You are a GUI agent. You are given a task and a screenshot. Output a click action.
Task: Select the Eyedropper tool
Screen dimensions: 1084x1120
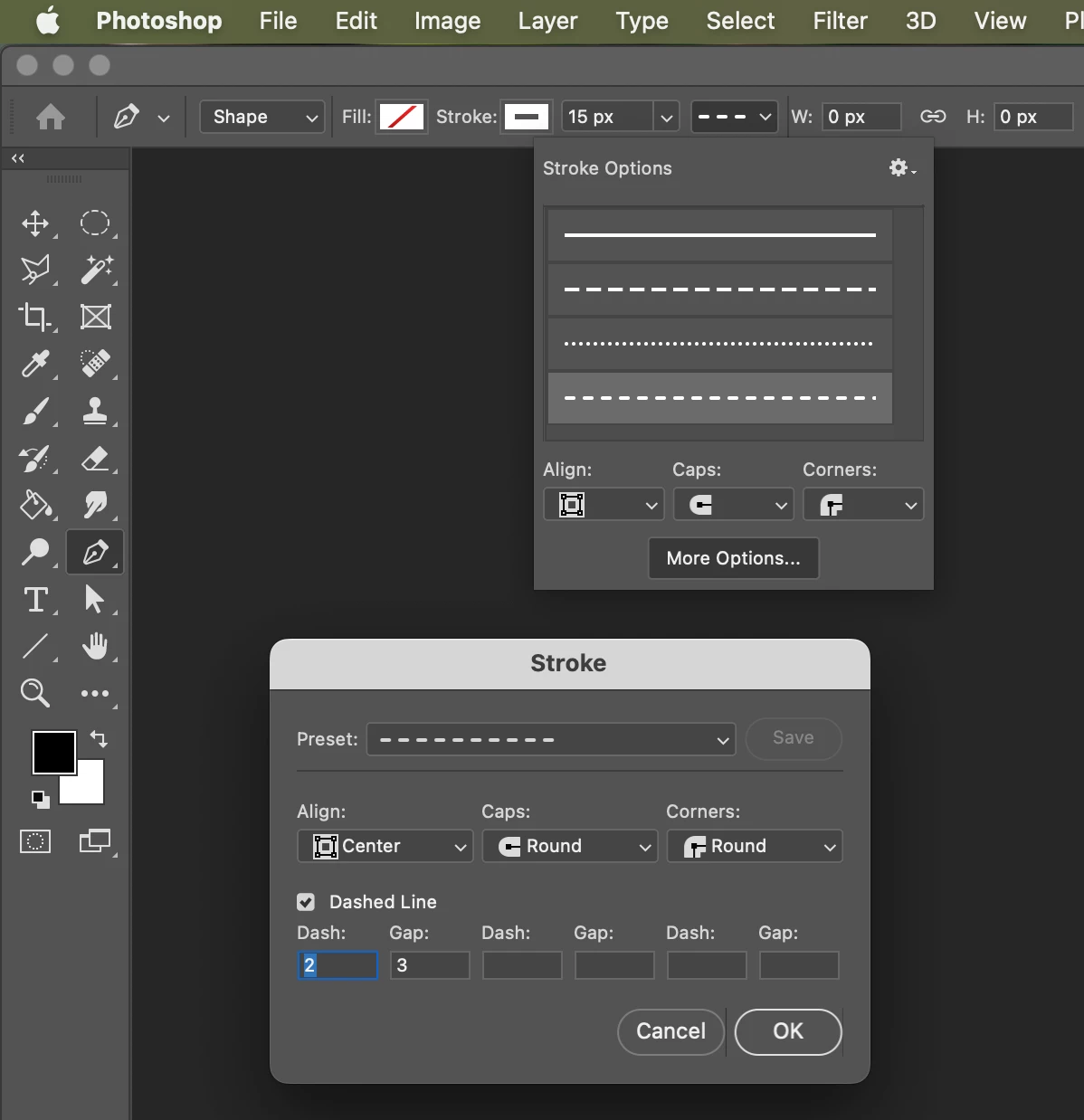[35, 364]
